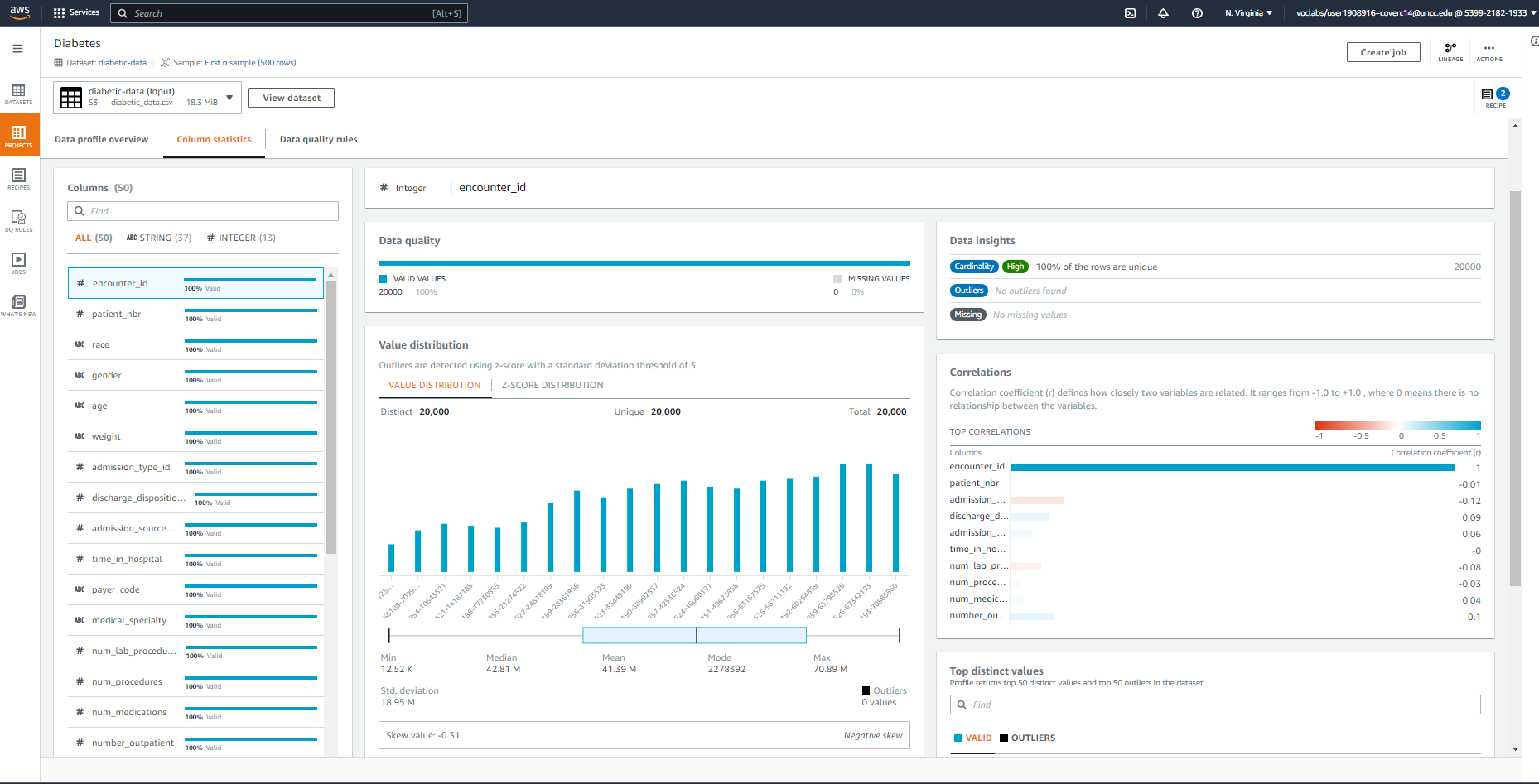Open the diabetic-data dataset link
The height and width of the screenshot is (784, 1539).
123,63
